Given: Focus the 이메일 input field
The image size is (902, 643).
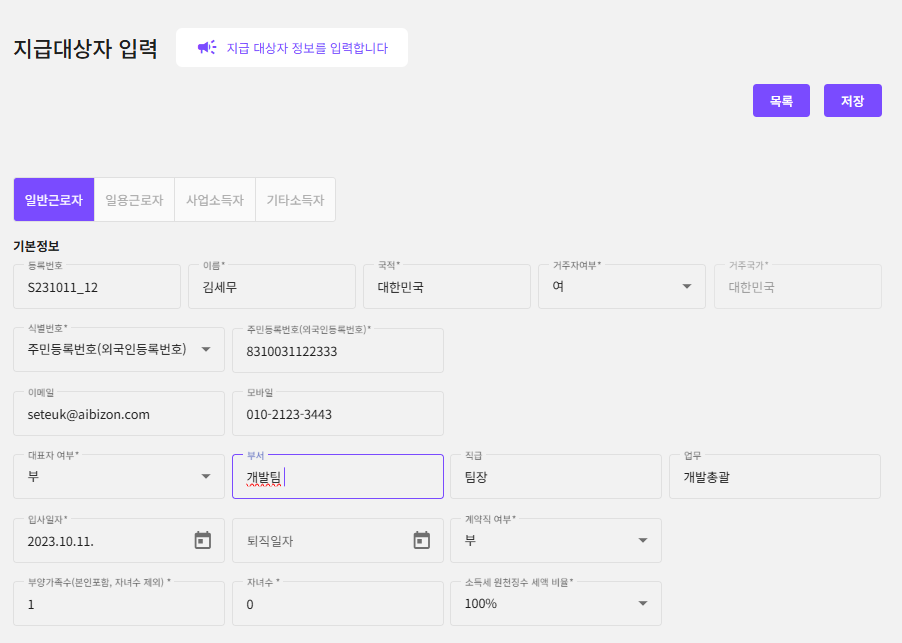Looking at the screenshot, I should [x=119, y=414].
